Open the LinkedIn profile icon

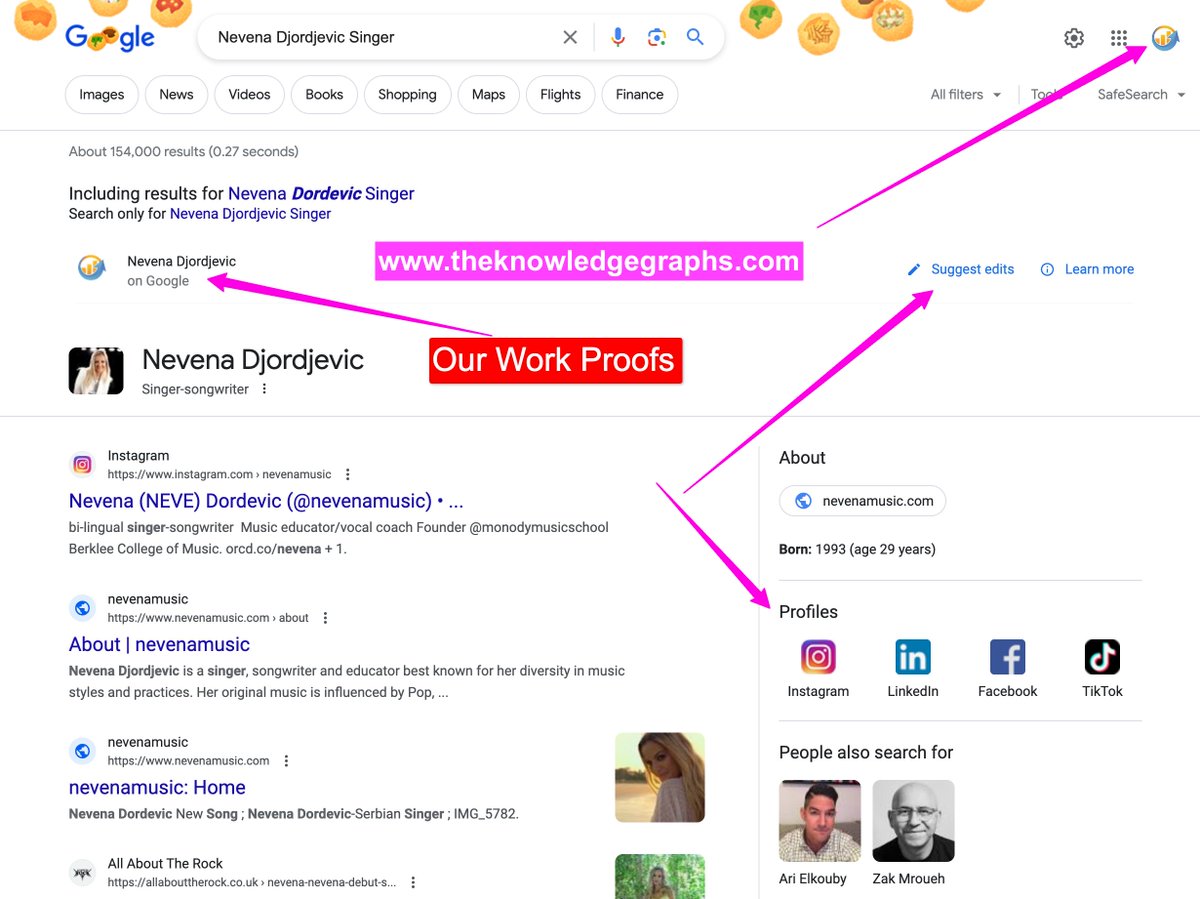913,657
